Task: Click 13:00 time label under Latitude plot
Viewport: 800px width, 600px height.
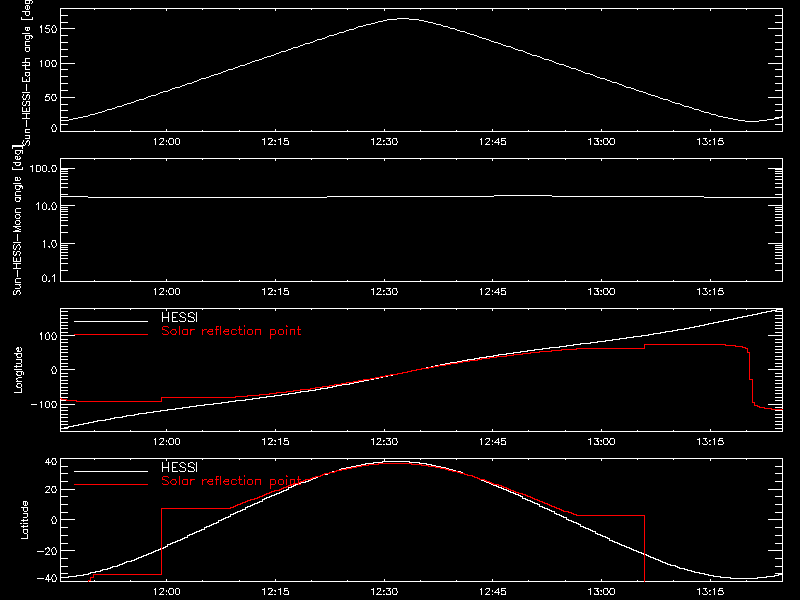Action: [x=601, y=592]
